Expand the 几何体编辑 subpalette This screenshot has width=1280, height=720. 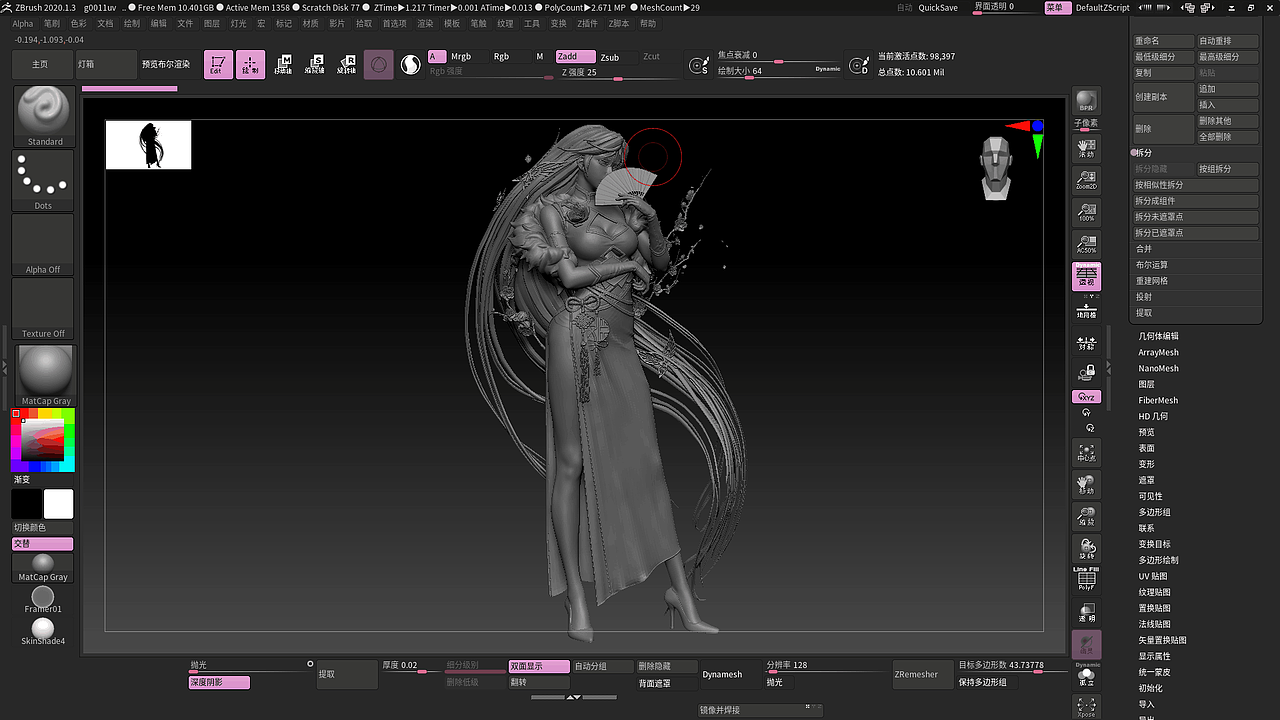coord(1158,336)
